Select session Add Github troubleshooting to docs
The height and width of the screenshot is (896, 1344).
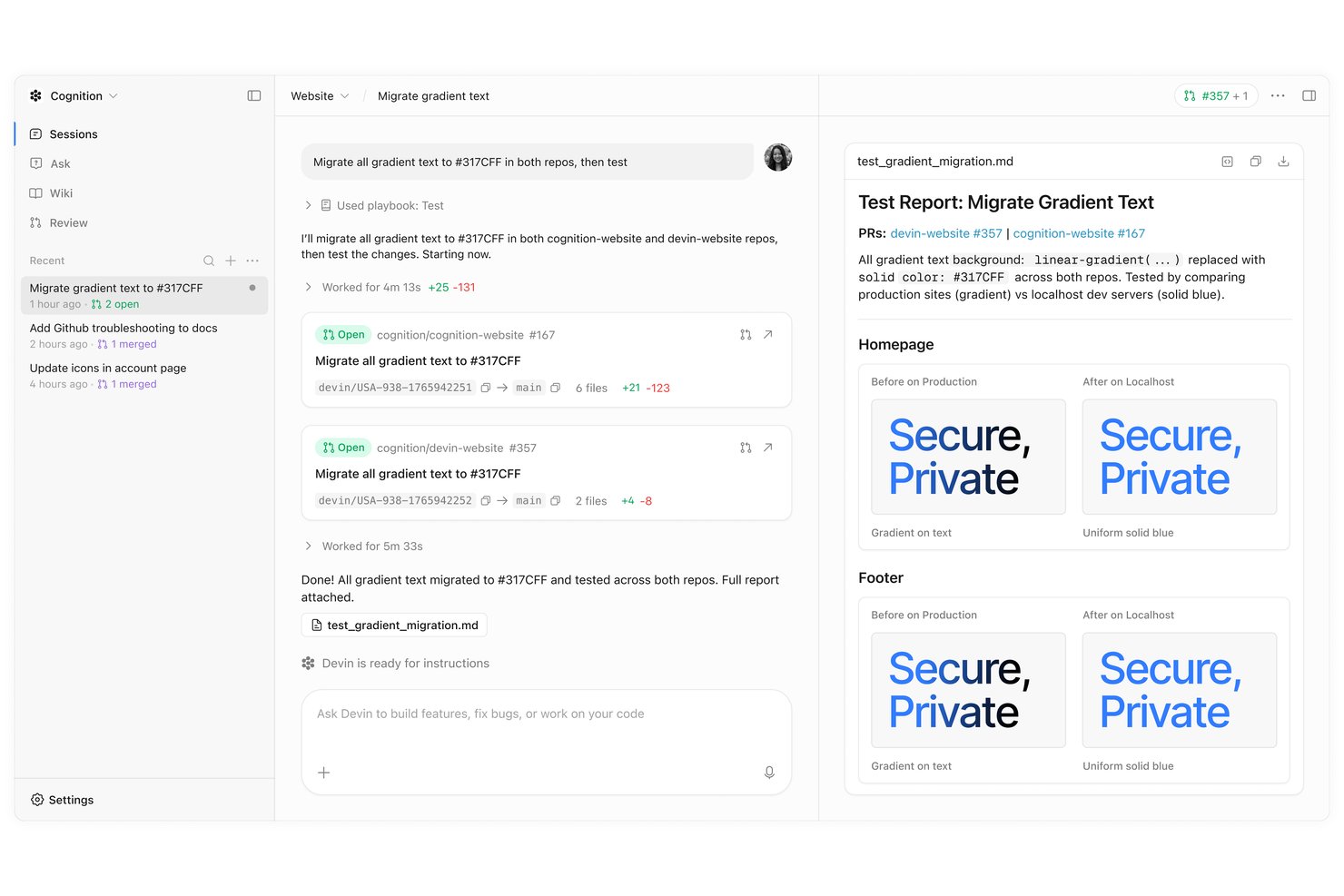coord(143,335)
